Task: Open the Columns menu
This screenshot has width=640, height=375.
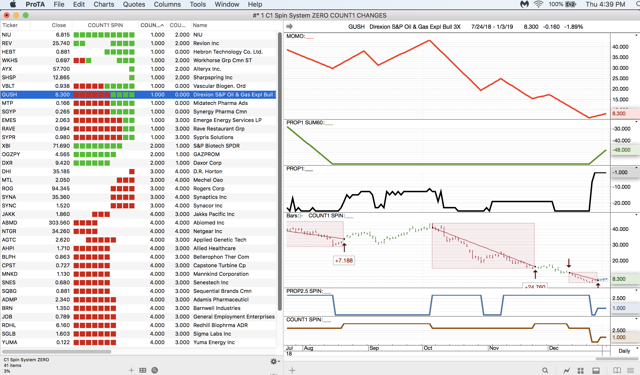Action: 167,4
